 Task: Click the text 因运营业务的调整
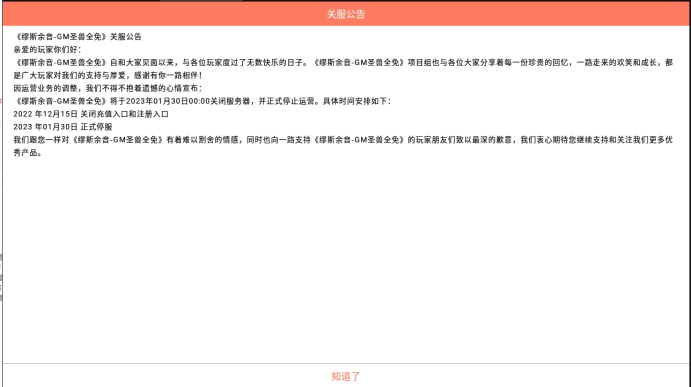click(45, 88)
